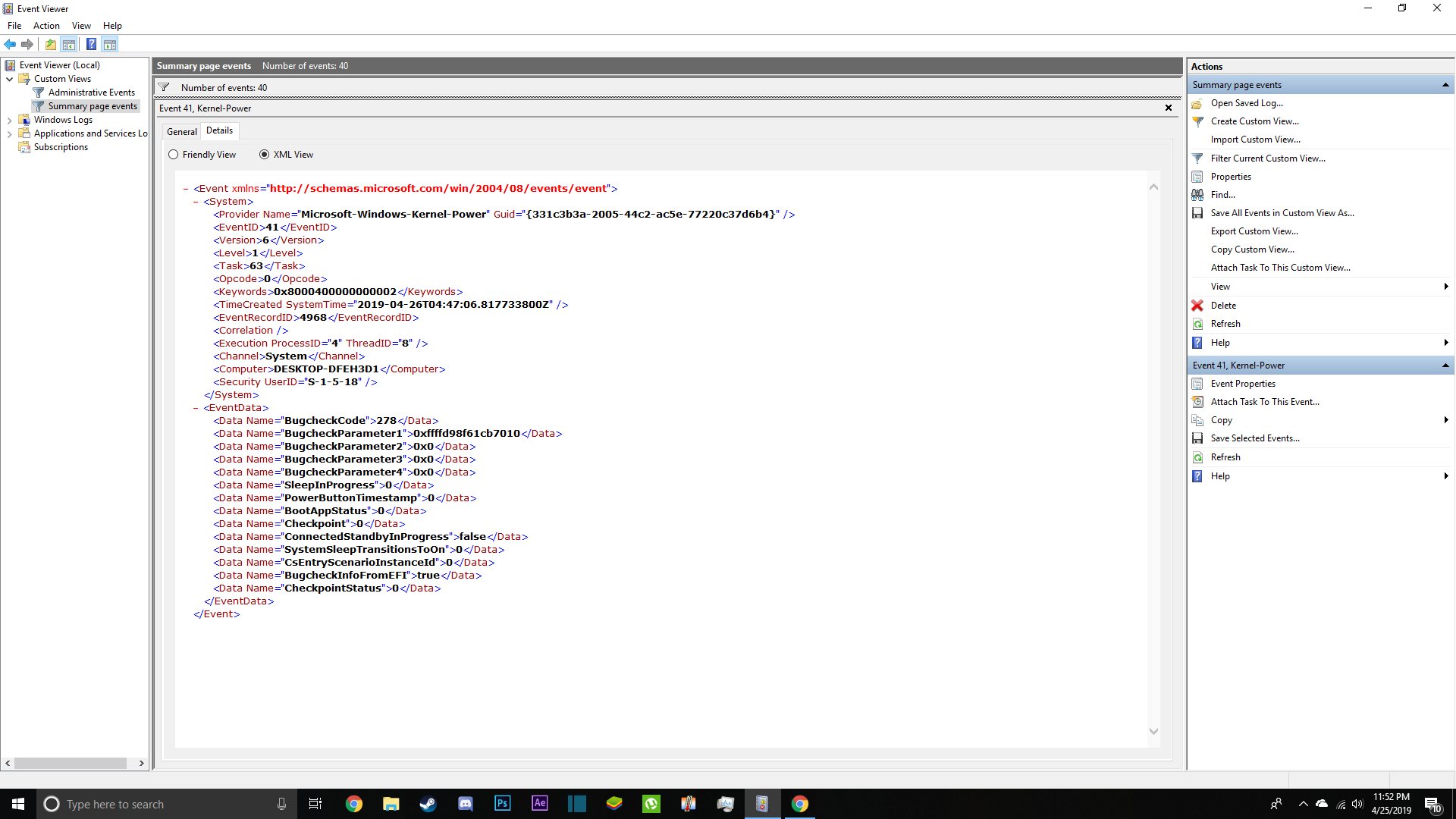Collapse the System XML node
The width and height of the screenshot is (1456, 819).
click(196, 202)
